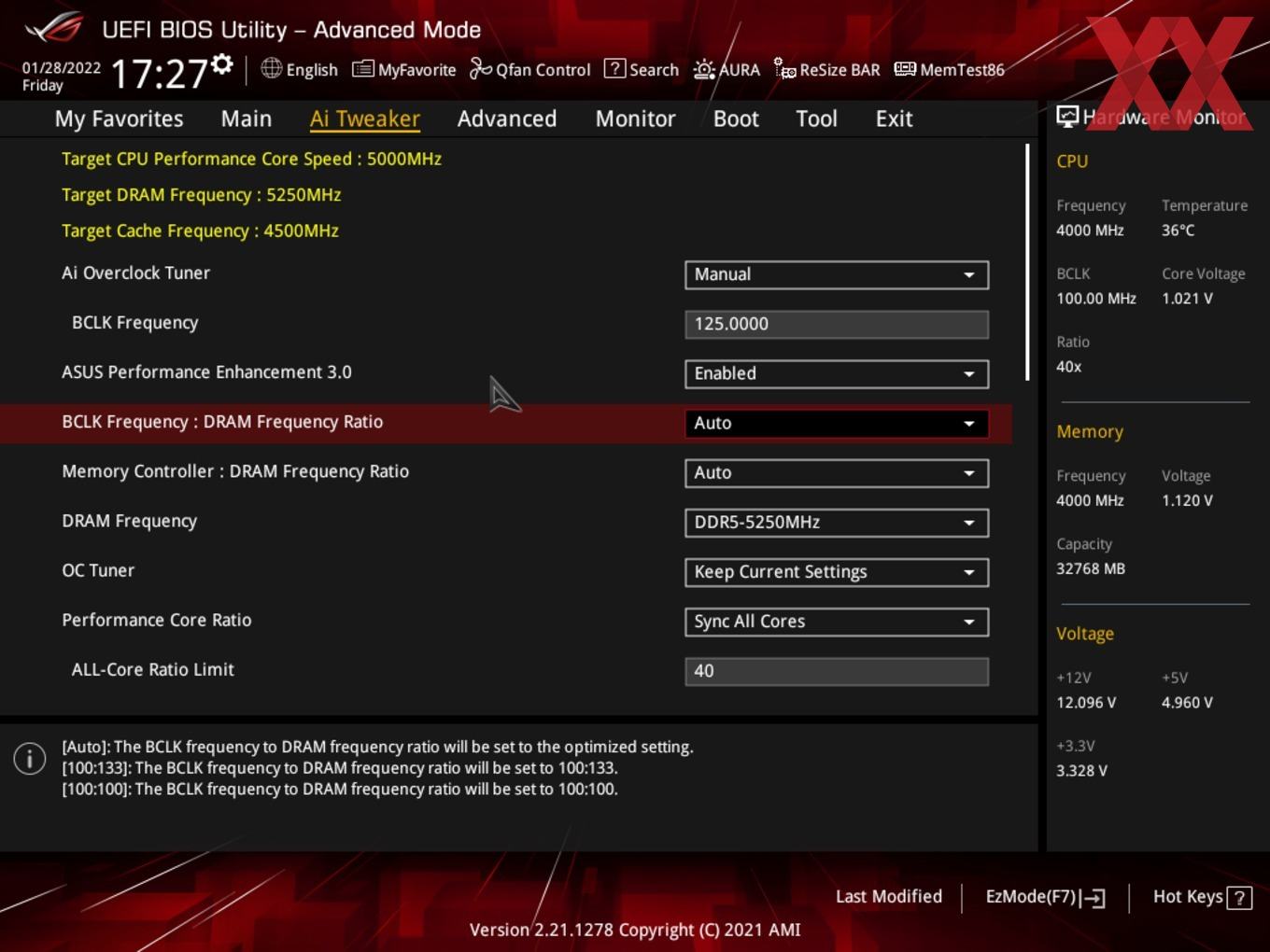Click the globe language icon
The height and width of the screenshot is (952, 1270).
[271, 68]
